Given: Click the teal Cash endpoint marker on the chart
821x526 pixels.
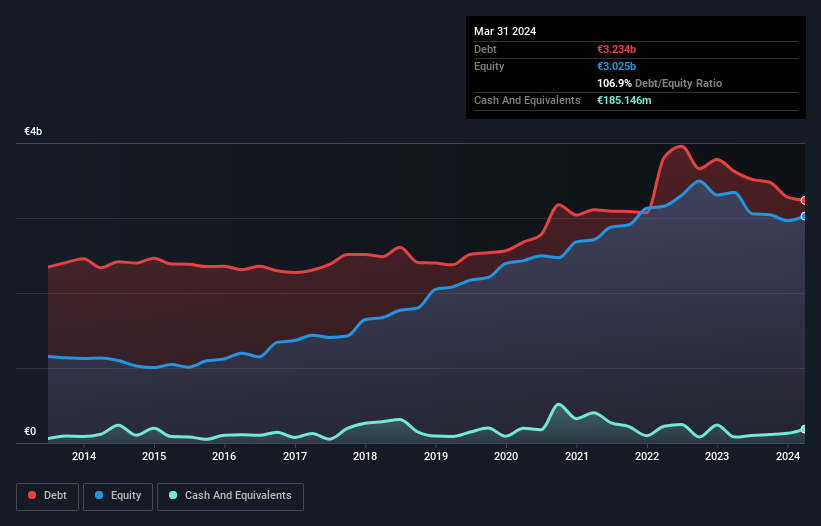Looking at the screenshot, I should [804, 429].
